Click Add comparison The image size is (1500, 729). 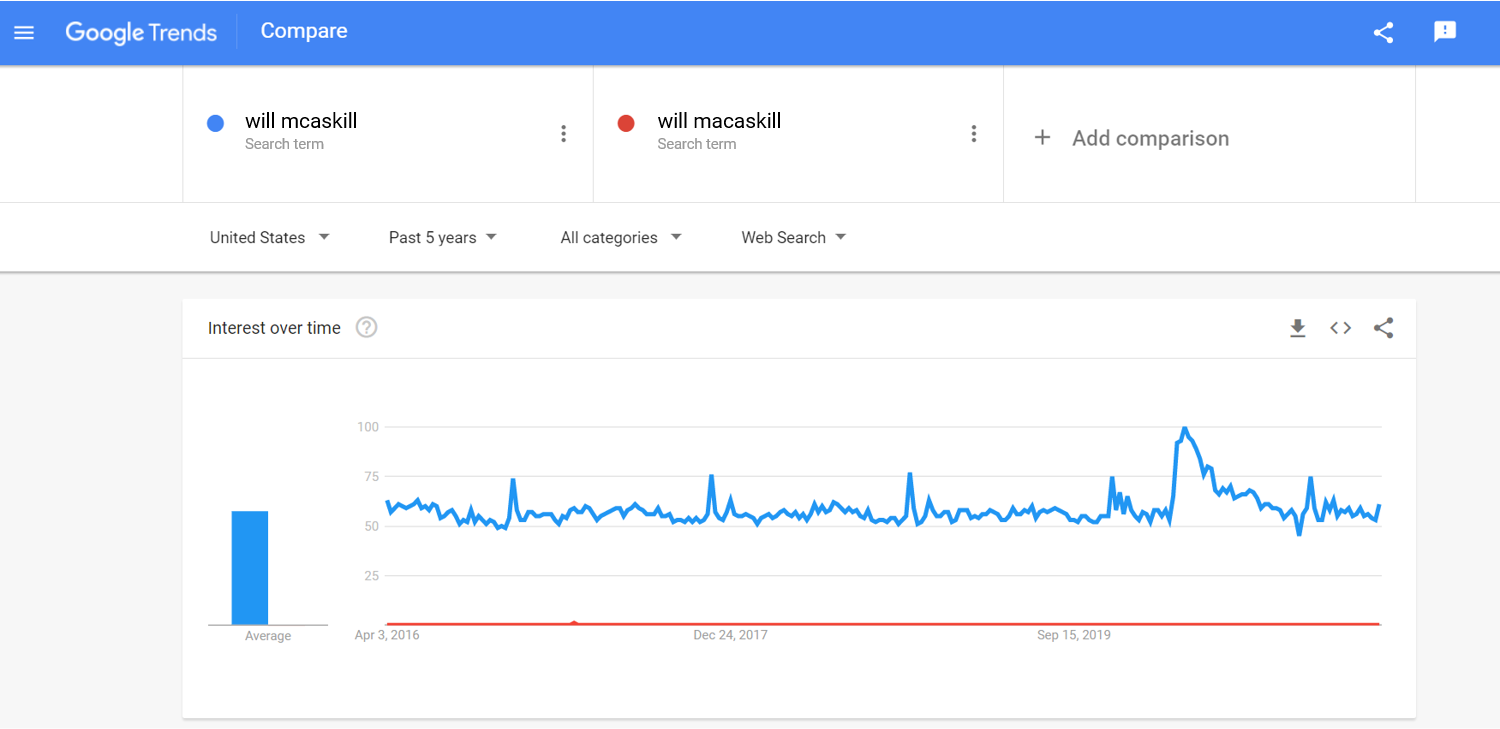(1131, 138)
